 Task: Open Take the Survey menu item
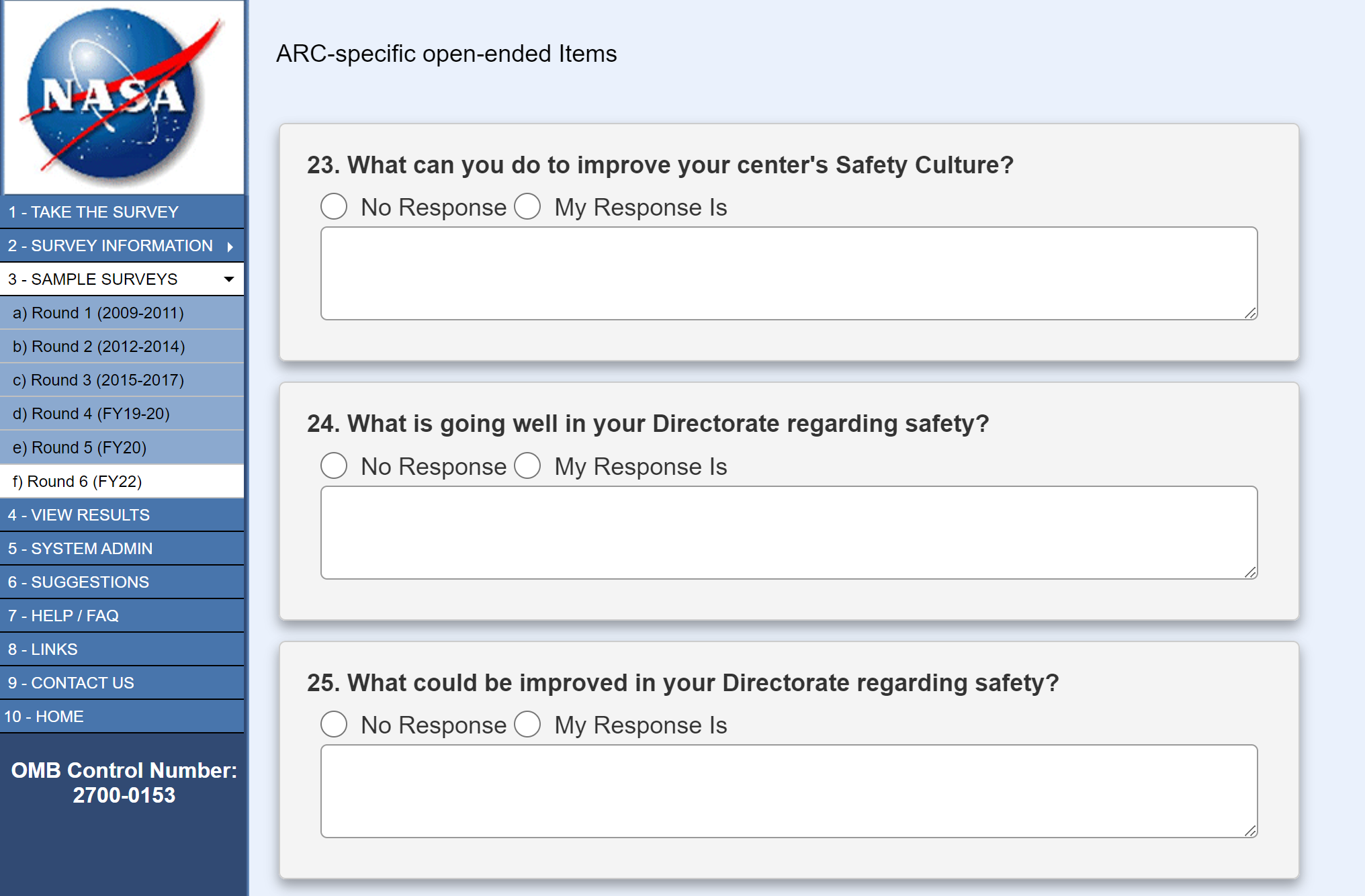pyautogui.click(x=93, y=212)
